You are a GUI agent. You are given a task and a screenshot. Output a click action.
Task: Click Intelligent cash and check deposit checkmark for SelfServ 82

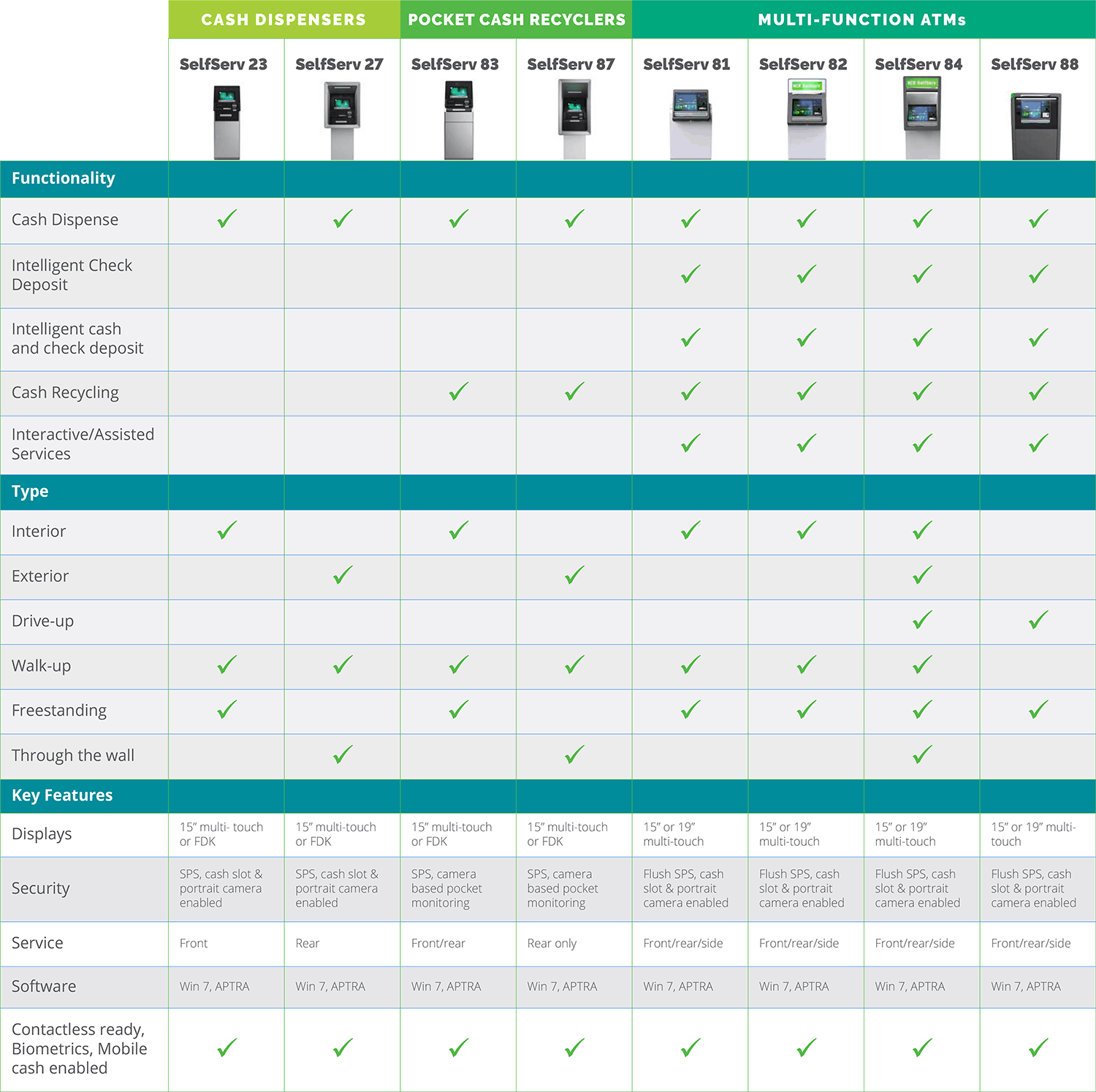[x=807, y=338]
